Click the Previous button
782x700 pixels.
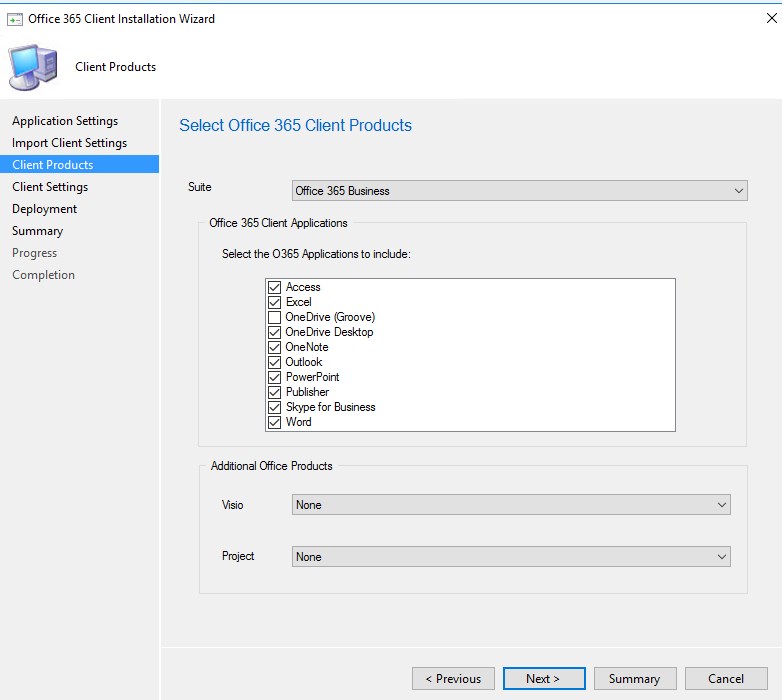coord(453,679)
